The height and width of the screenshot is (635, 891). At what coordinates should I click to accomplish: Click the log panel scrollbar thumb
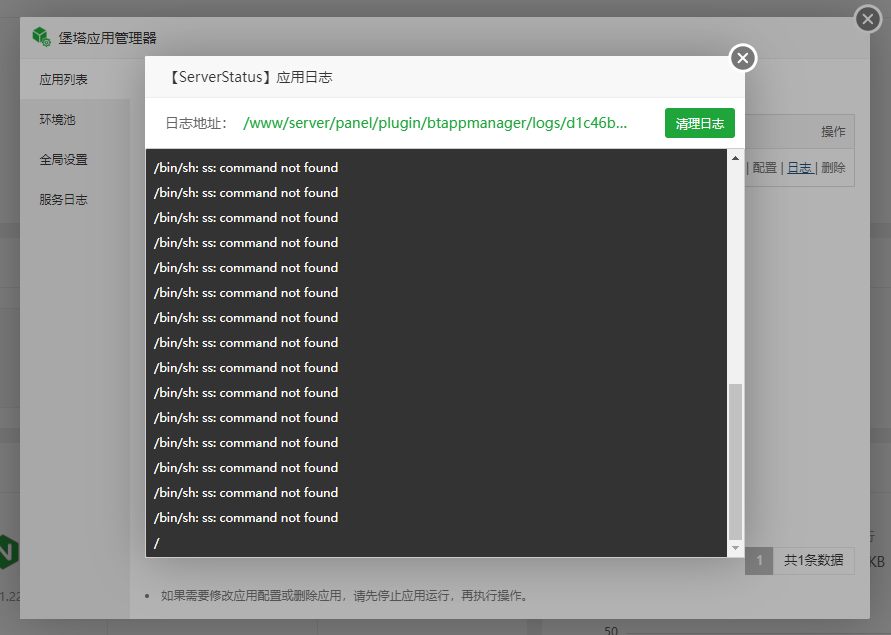[x=735, y=461]
